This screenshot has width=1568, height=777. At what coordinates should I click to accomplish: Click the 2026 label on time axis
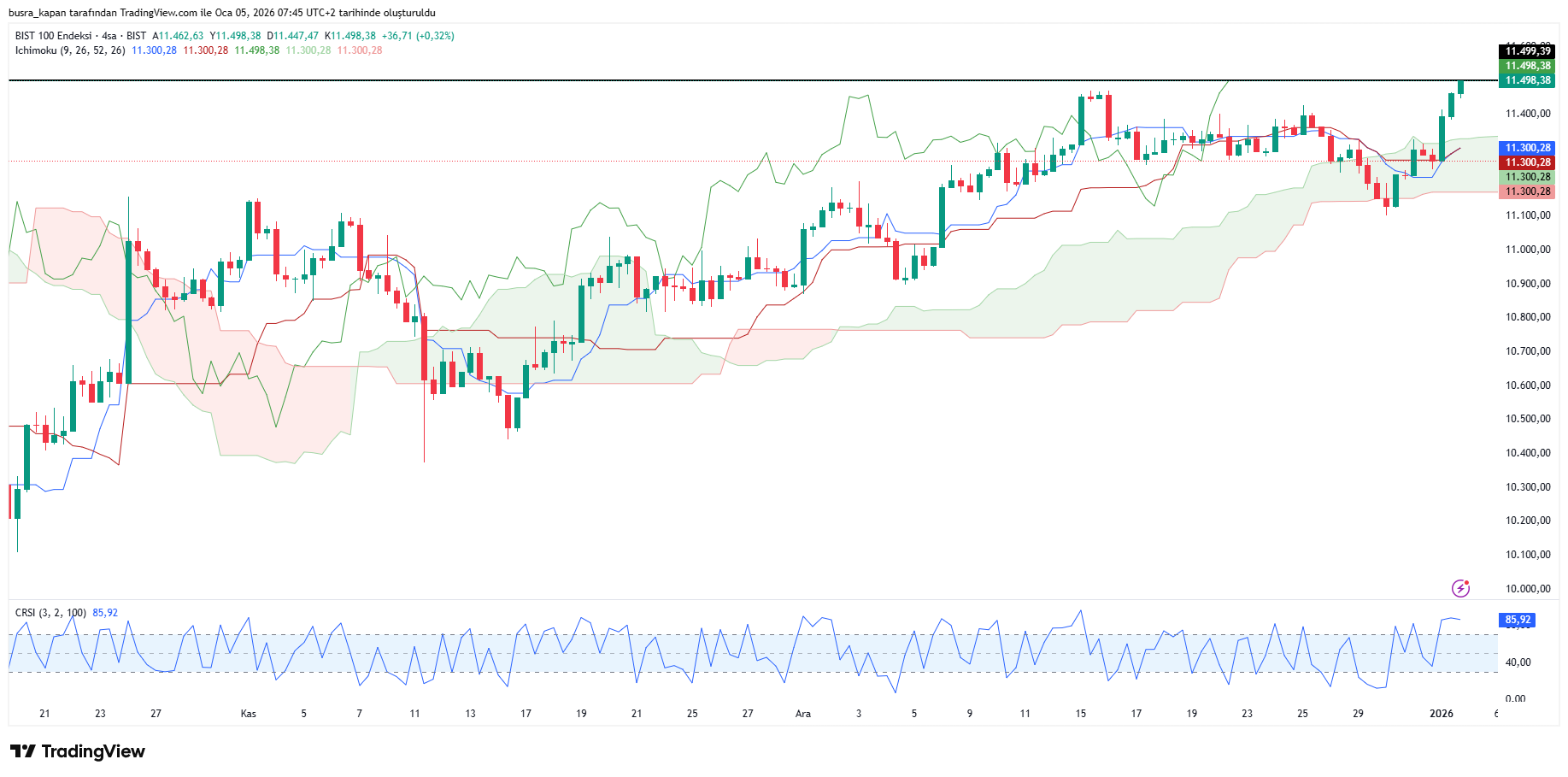(1441, 714)
